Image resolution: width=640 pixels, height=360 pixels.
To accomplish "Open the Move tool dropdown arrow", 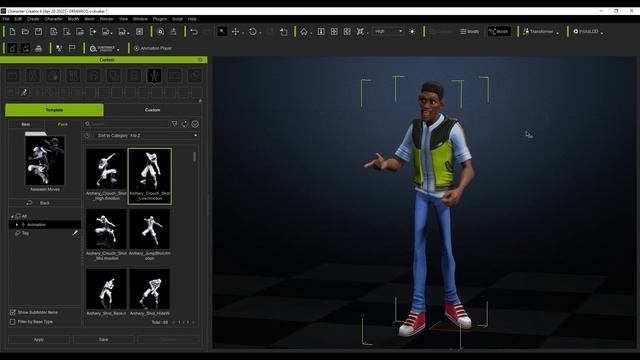I will pos(243,33).
